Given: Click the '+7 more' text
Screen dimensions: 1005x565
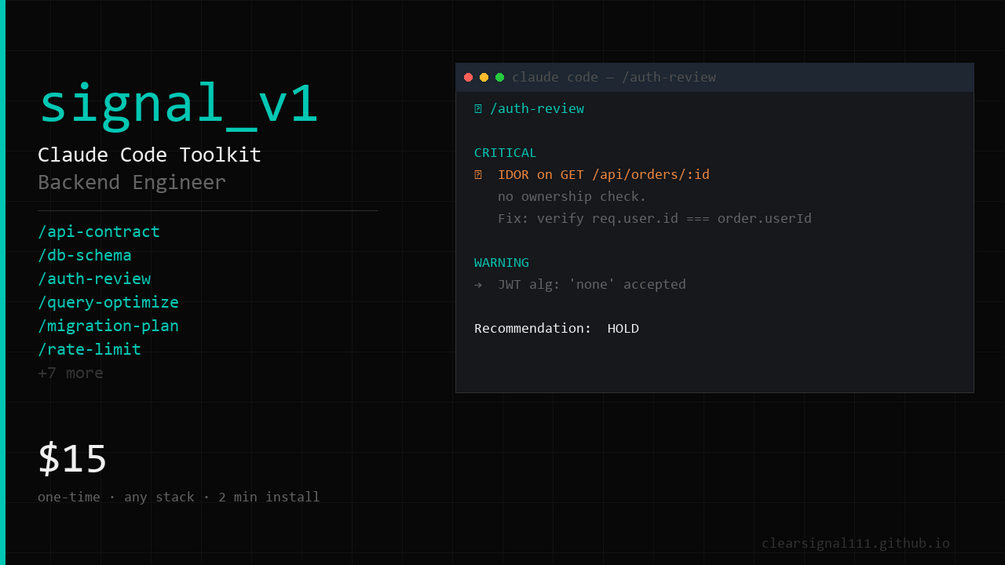Looking at the screenshot, I should pyautogui.click(x=71, y=373).
